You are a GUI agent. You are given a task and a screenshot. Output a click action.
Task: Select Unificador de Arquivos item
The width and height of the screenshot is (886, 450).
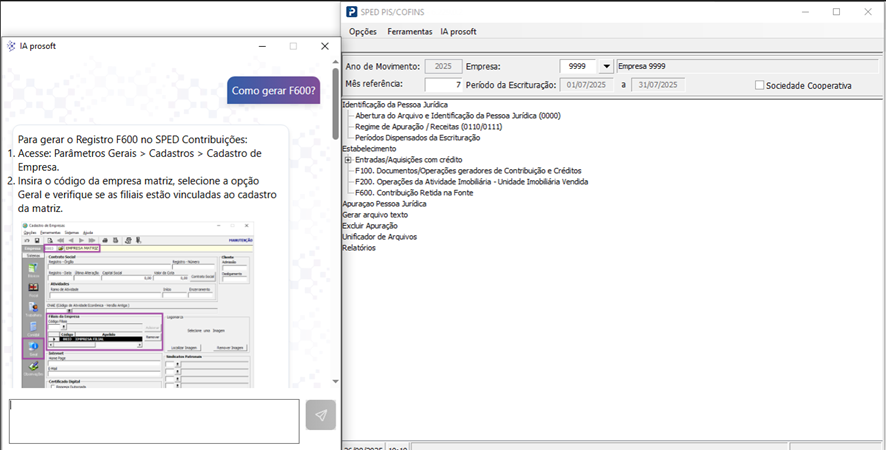pos(380,237)
